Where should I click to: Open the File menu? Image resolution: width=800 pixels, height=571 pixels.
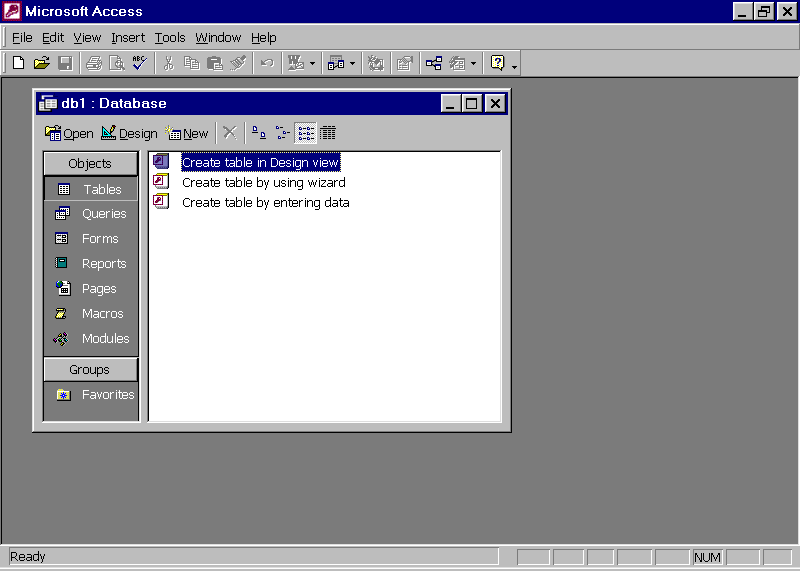pyautogui.click(x=22, y=38)
